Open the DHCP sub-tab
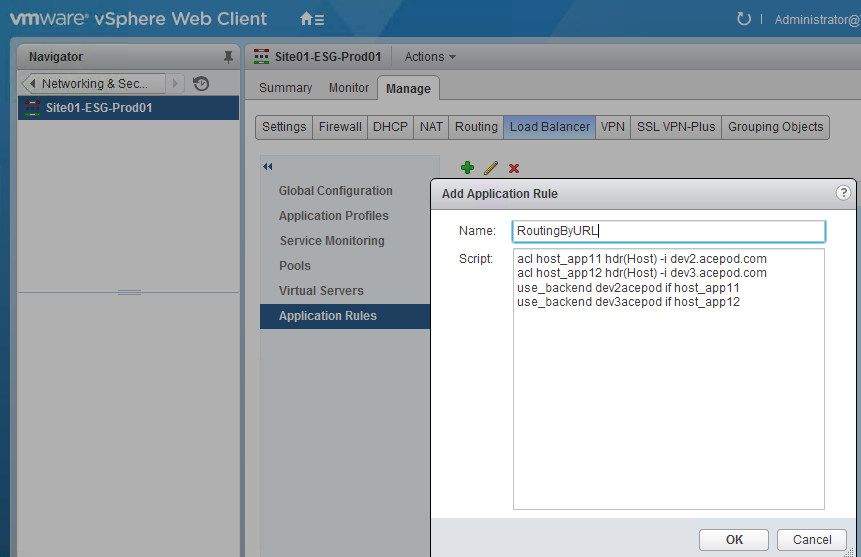 click(390, 127)
